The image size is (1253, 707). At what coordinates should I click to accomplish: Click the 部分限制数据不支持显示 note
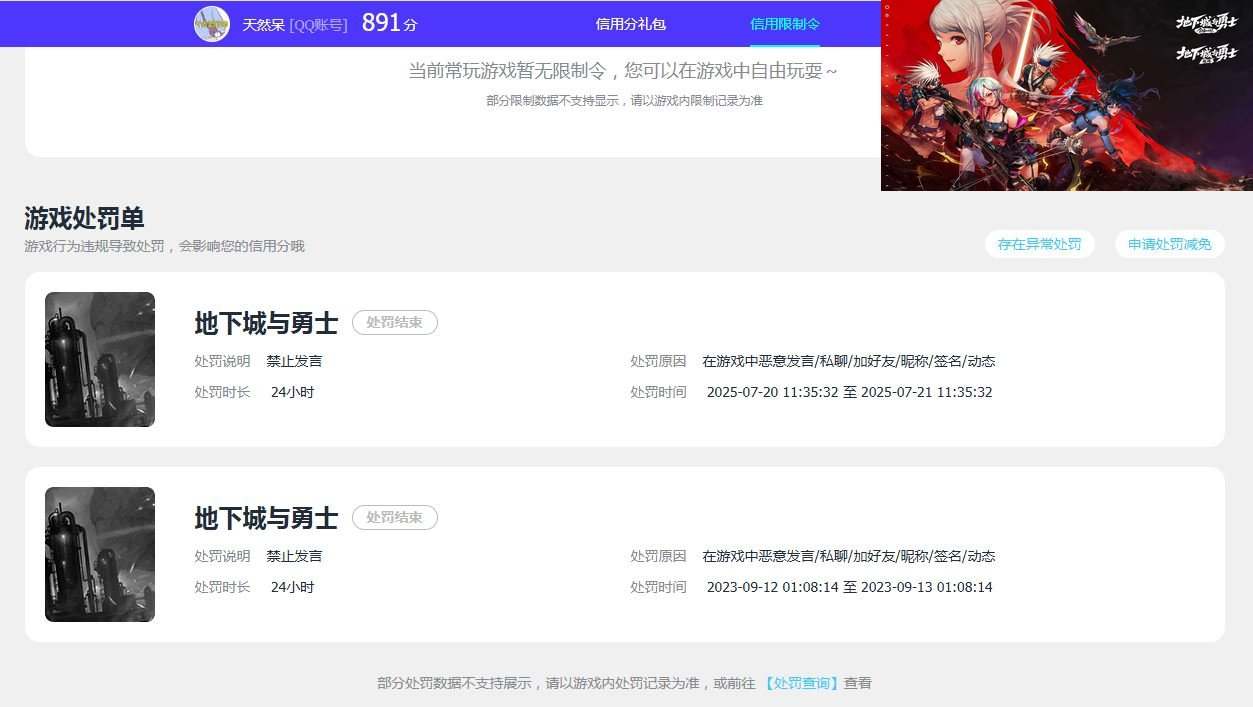[x=624, y=101]
